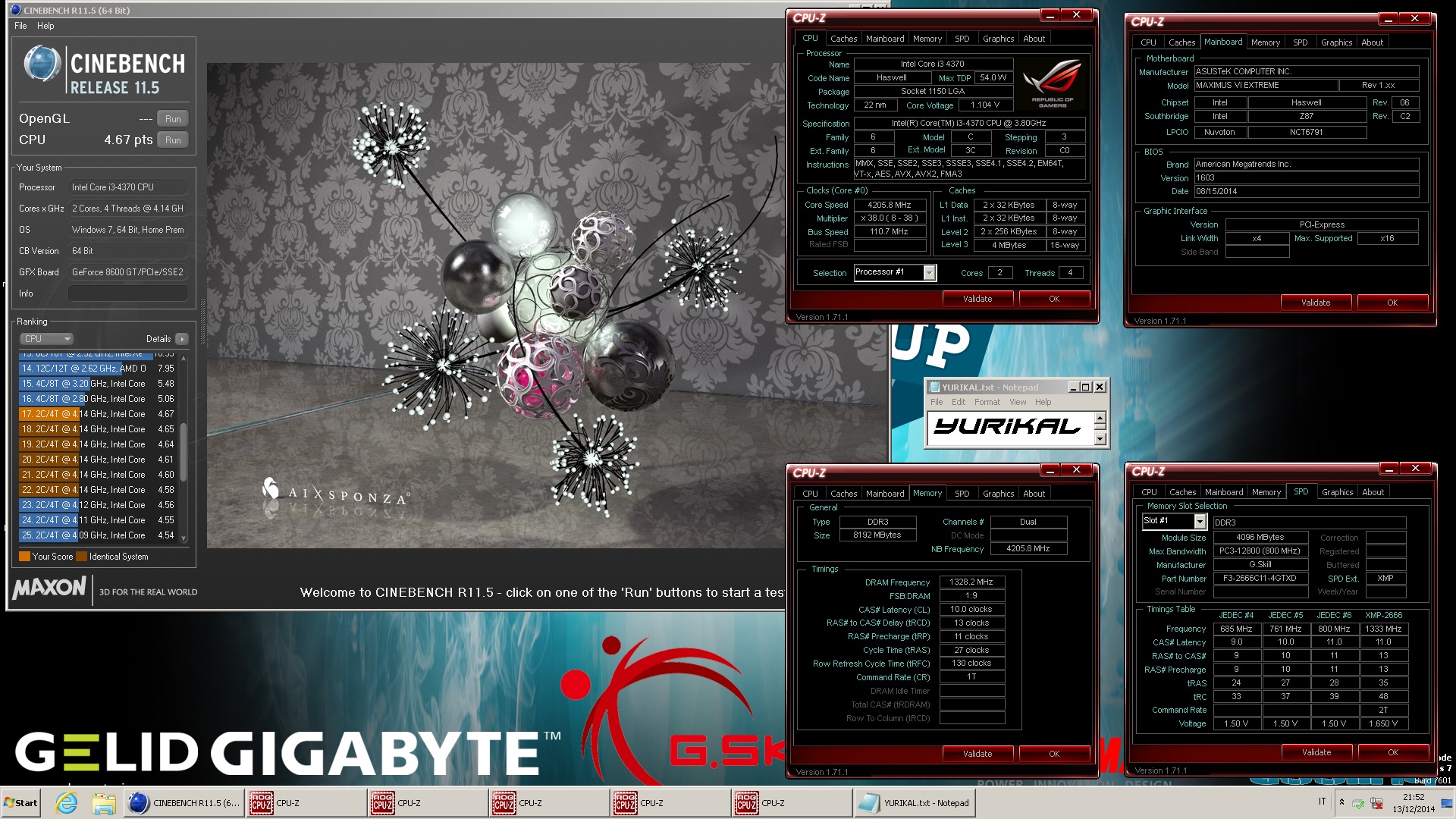
Task: Open the Windows Start menu
Action: click(x=21, y=802)
